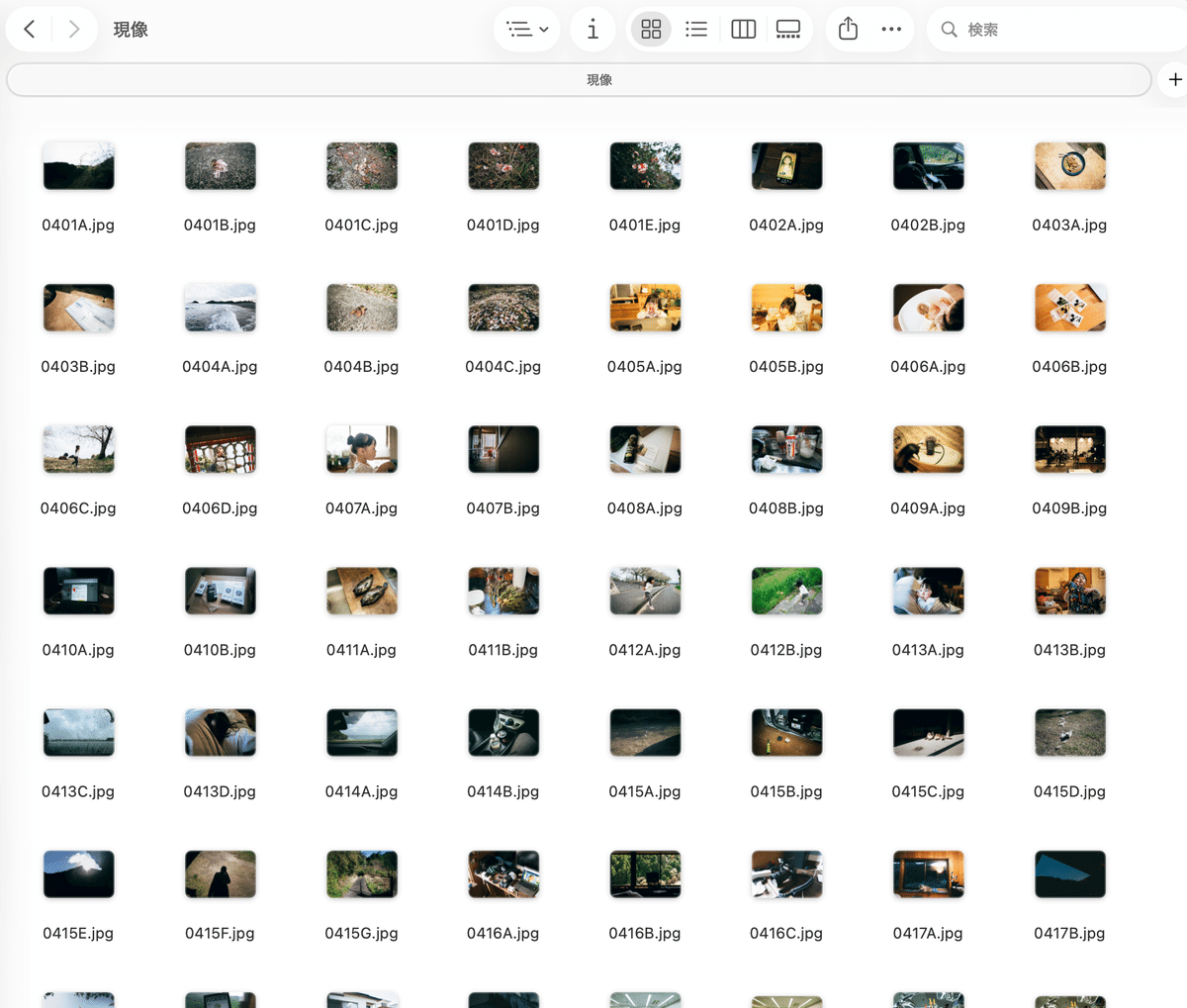Click the 検索 search field

[x=1058, y=30]
